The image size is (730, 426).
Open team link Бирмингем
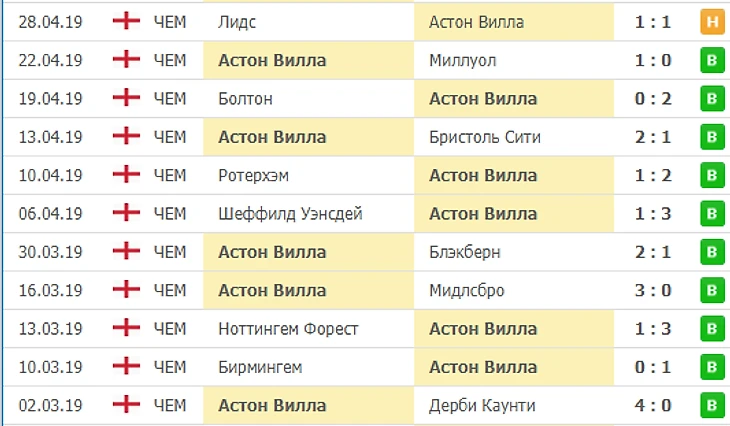tap(259, 368)
